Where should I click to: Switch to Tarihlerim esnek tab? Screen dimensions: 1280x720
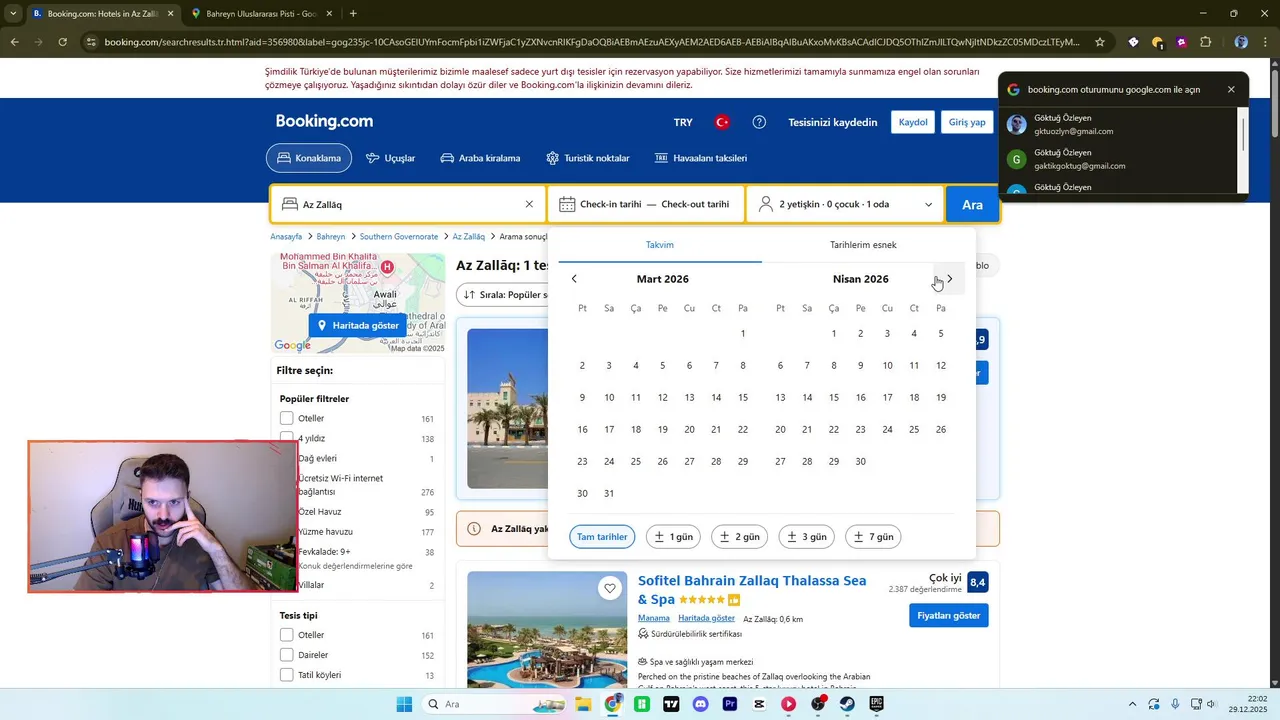pos(863,245)
